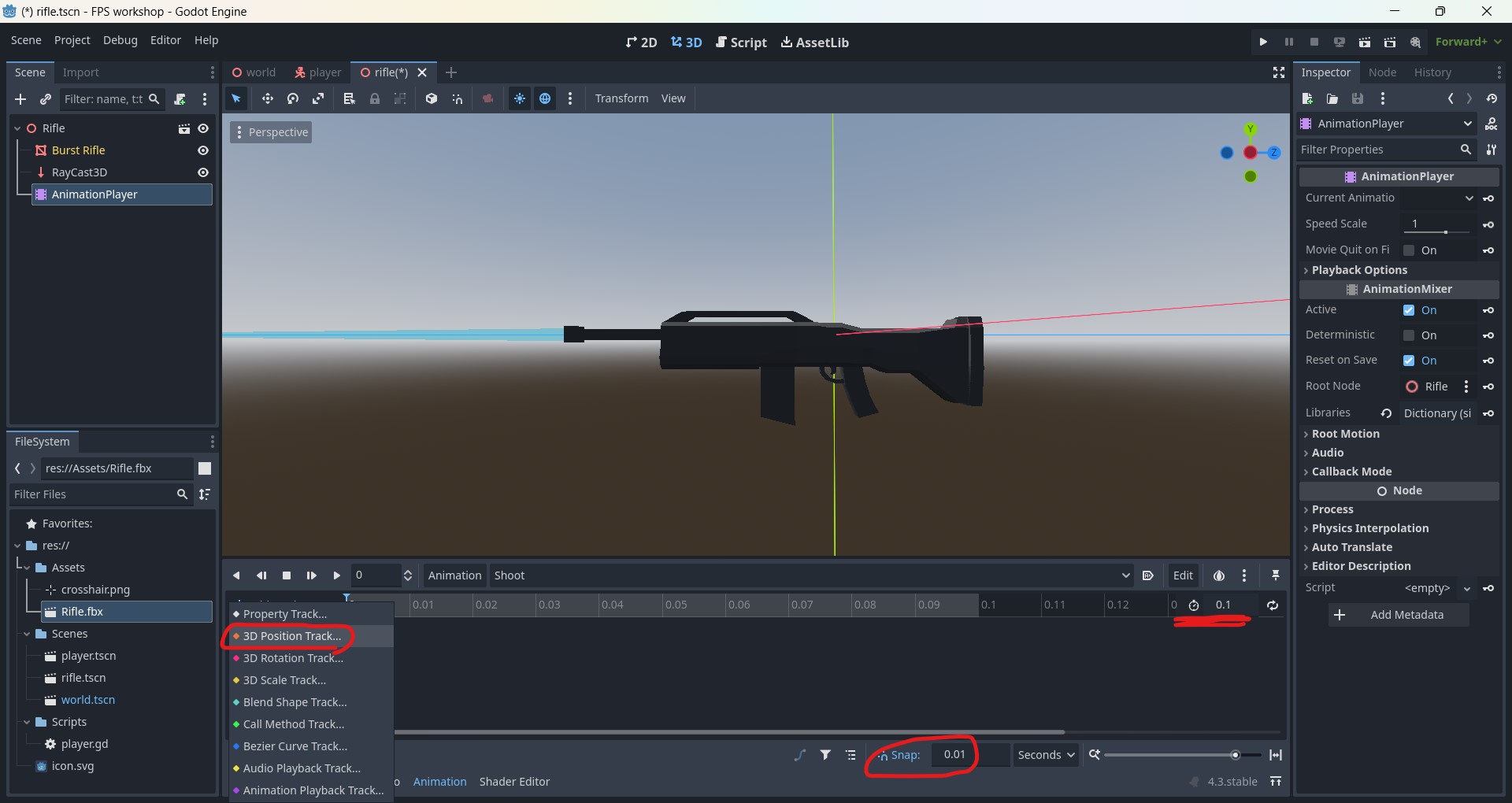Screen dimensions: 1512x803
Task: Choose 3D Position Track from the list
Action: [292, 637]
